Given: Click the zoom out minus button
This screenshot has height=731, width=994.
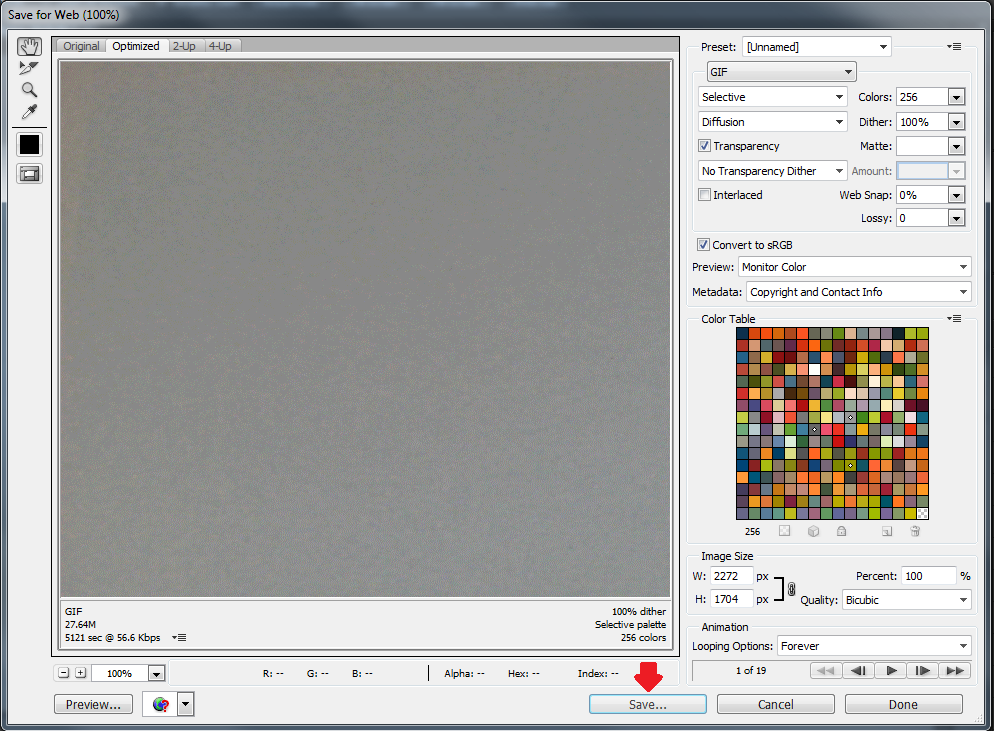Looking at the screenshot, I should tap(63, 673).
